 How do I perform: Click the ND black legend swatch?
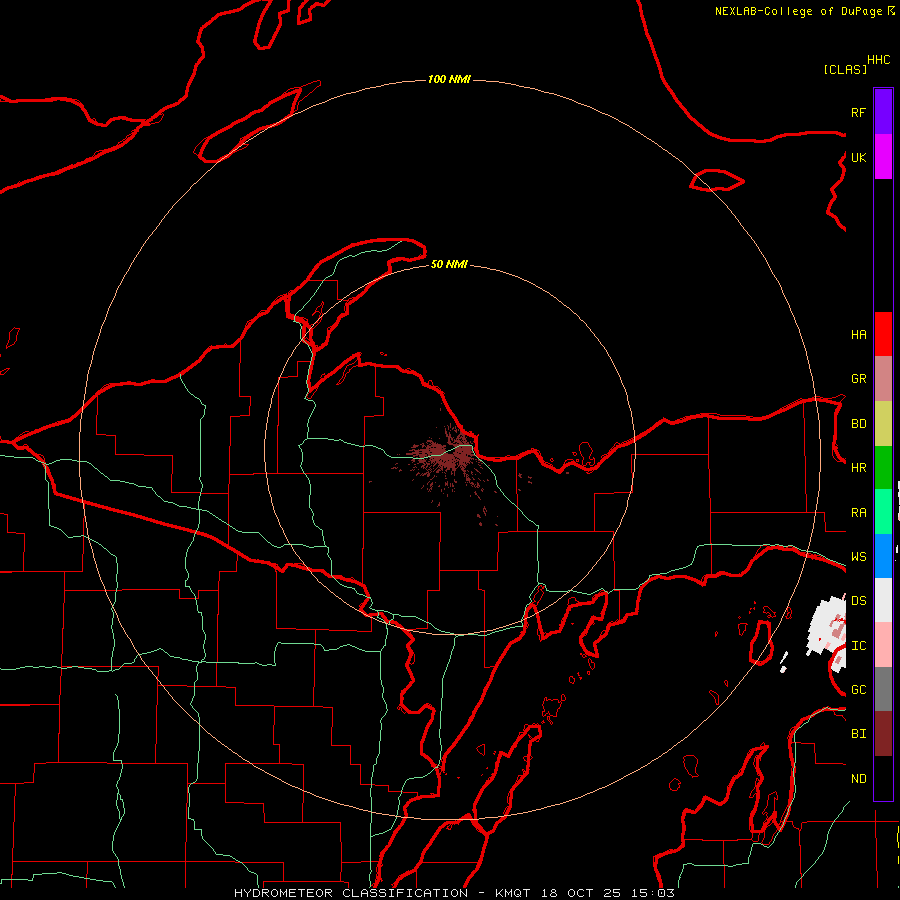click(883, 778)
